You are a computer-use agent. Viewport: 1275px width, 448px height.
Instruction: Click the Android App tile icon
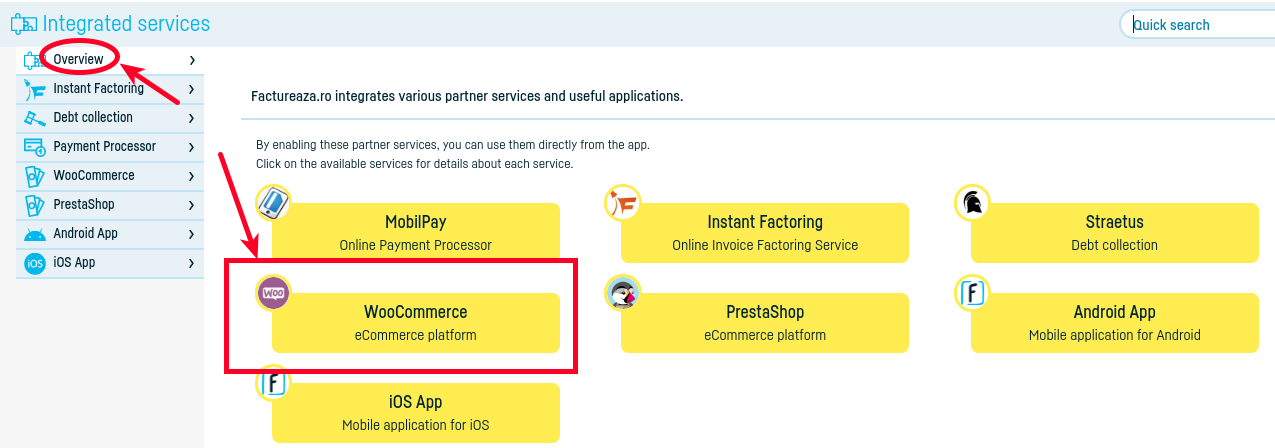[x=971, y=293]
